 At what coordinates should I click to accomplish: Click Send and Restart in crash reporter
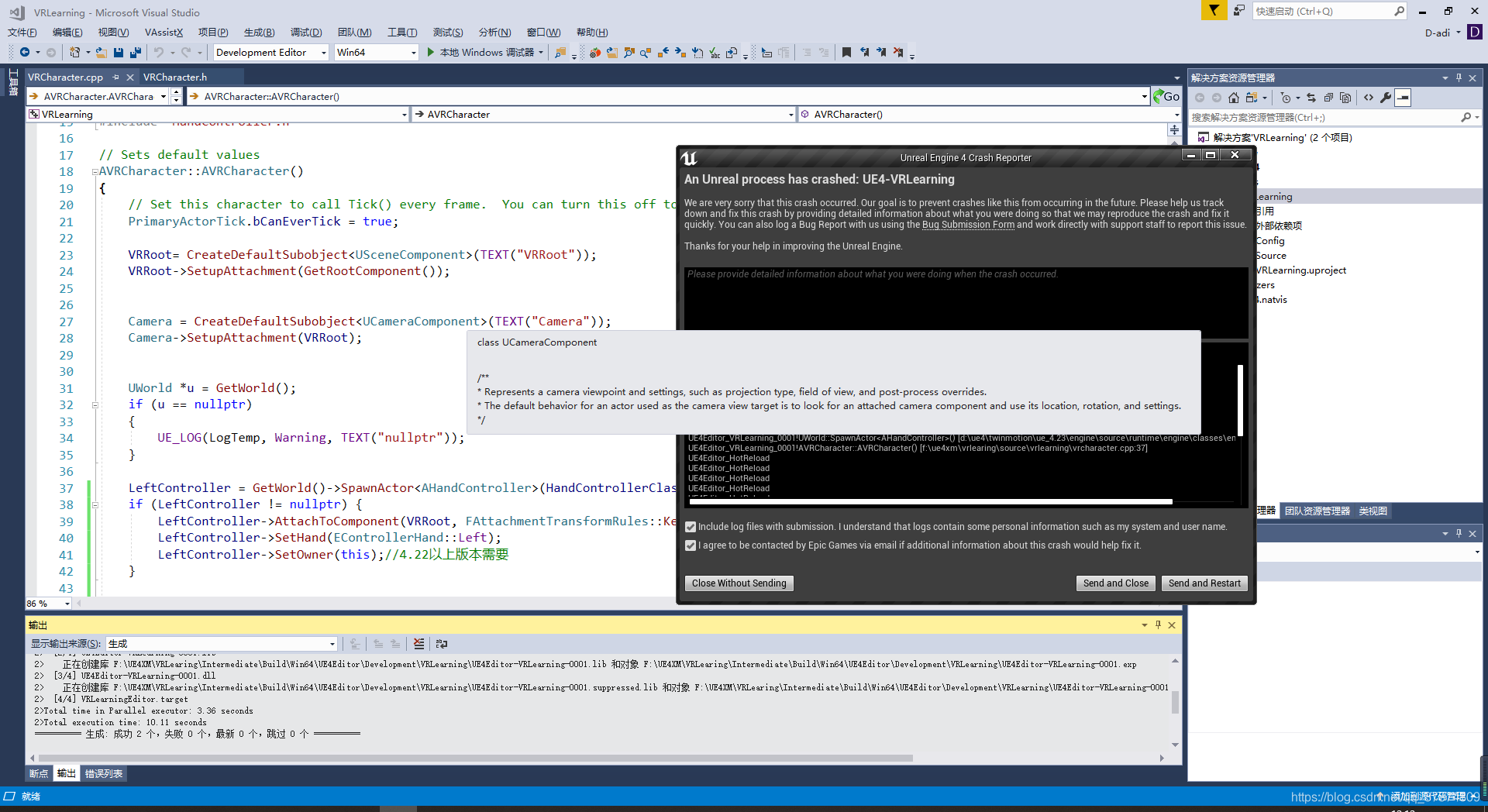tap(1204, 583)
